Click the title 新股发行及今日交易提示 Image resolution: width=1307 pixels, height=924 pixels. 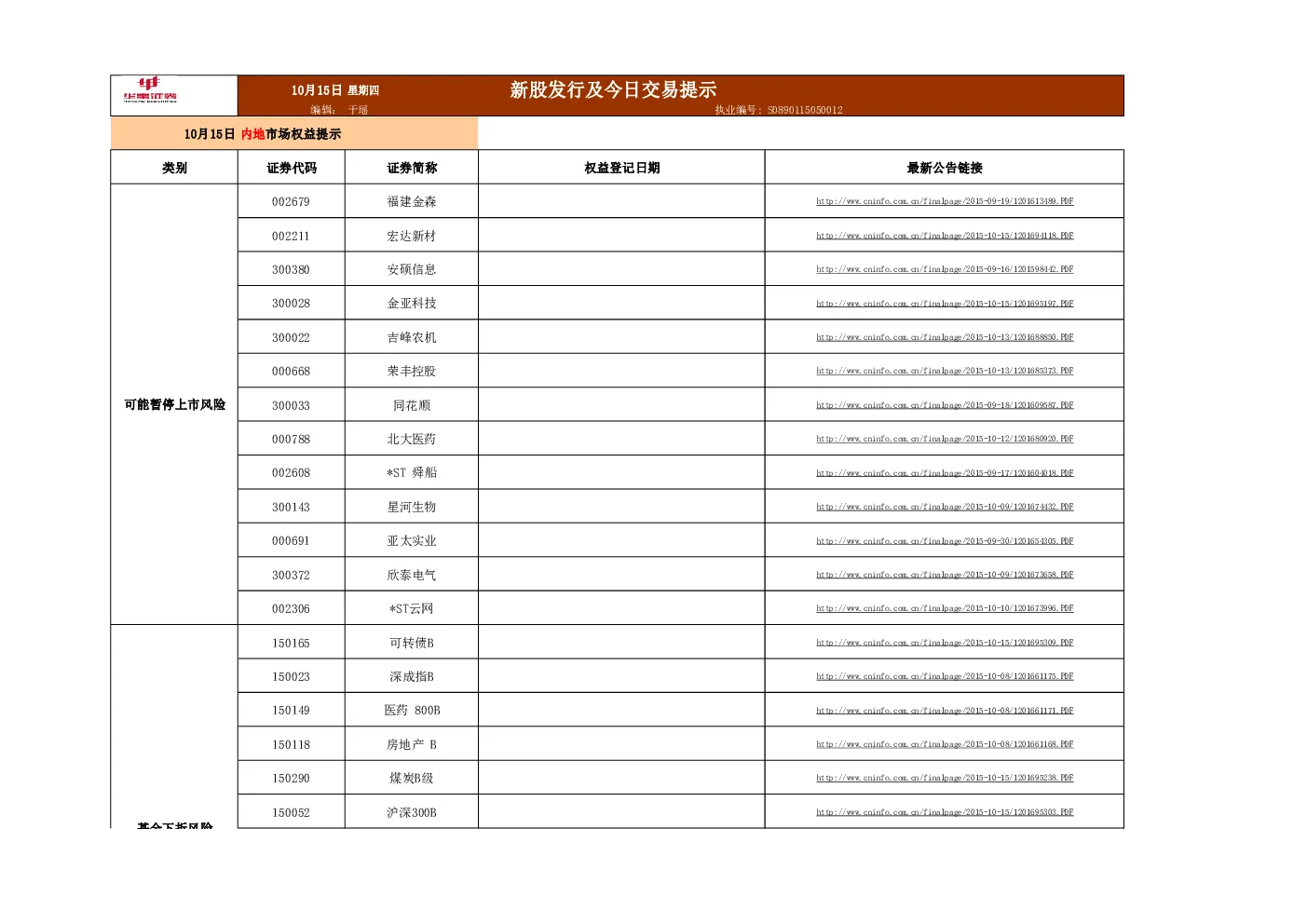point(613,89)
